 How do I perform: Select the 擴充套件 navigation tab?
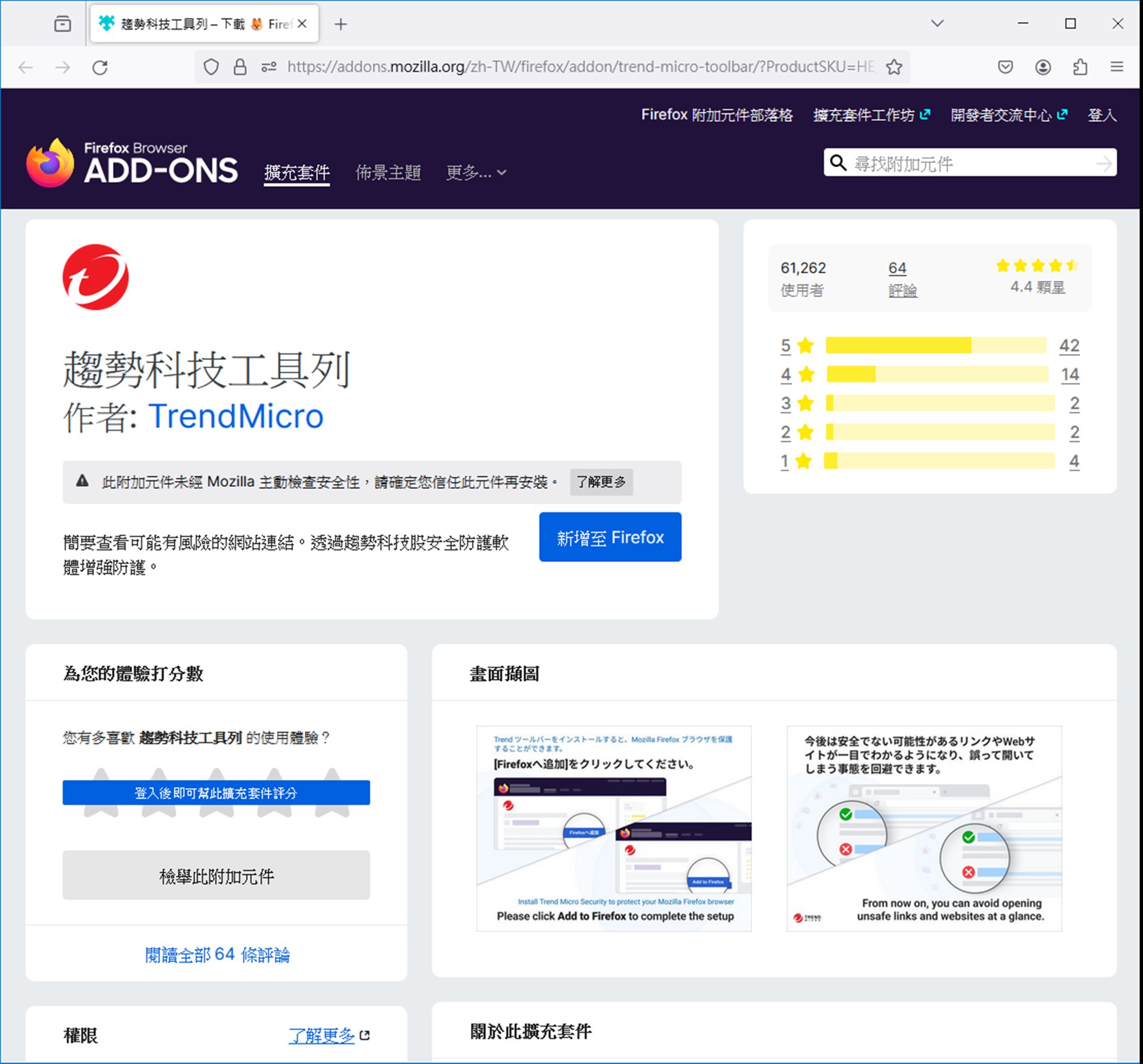(296, 173)
